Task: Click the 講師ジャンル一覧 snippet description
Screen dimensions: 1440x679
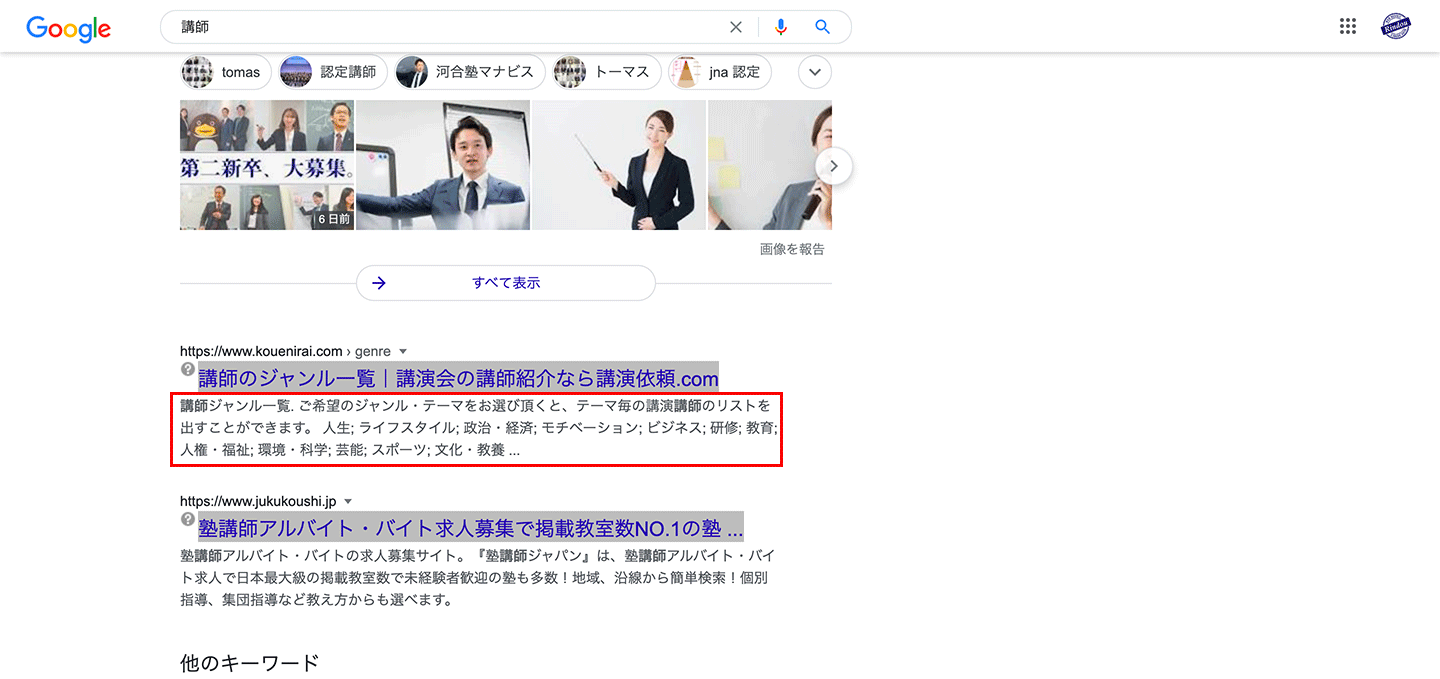Action: coord(477,428)
